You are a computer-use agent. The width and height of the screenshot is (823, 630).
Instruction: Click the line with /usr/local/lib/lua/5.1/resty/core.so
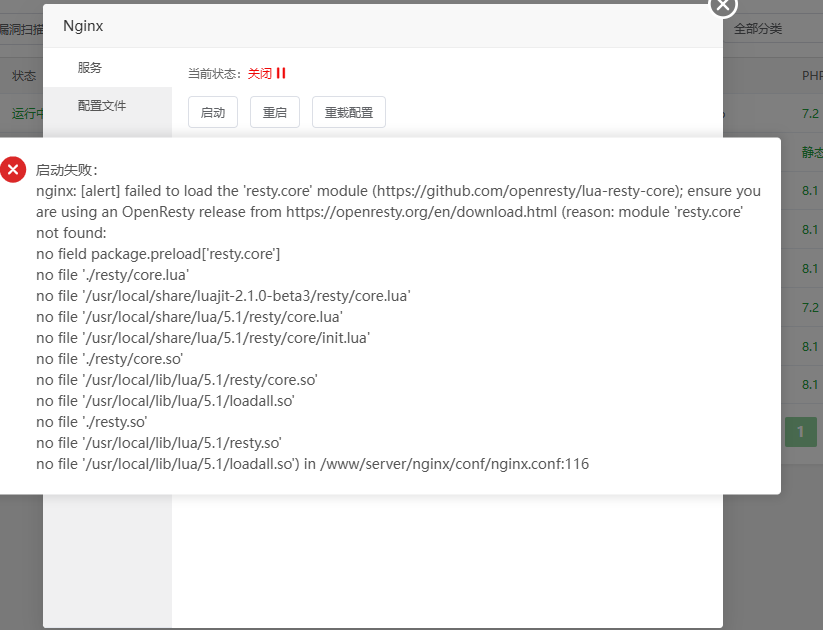tap(177, 380)
